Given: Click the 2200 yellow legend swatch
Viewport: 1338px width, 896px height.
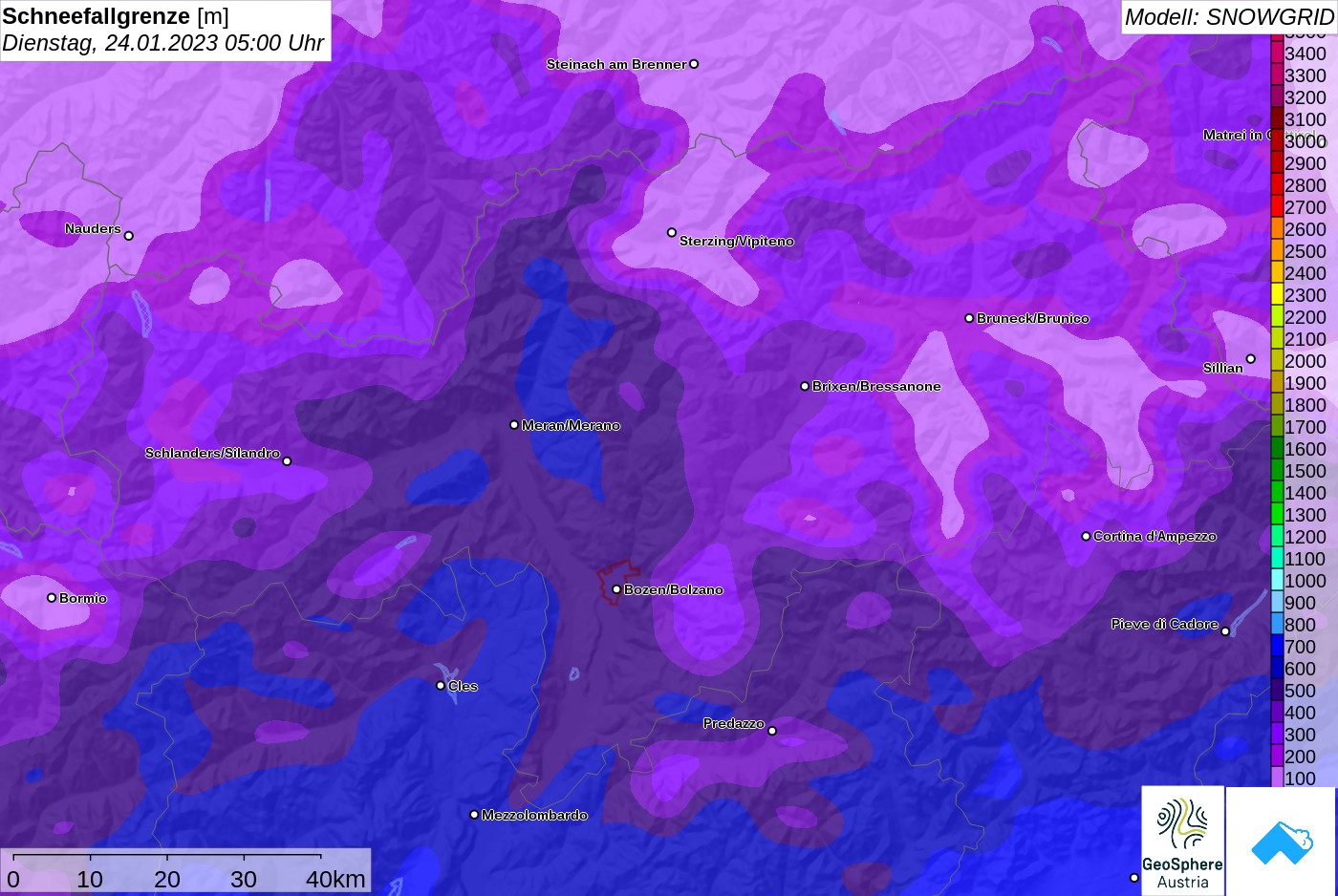Looking at the screenshot, I should pos(1277,316).
